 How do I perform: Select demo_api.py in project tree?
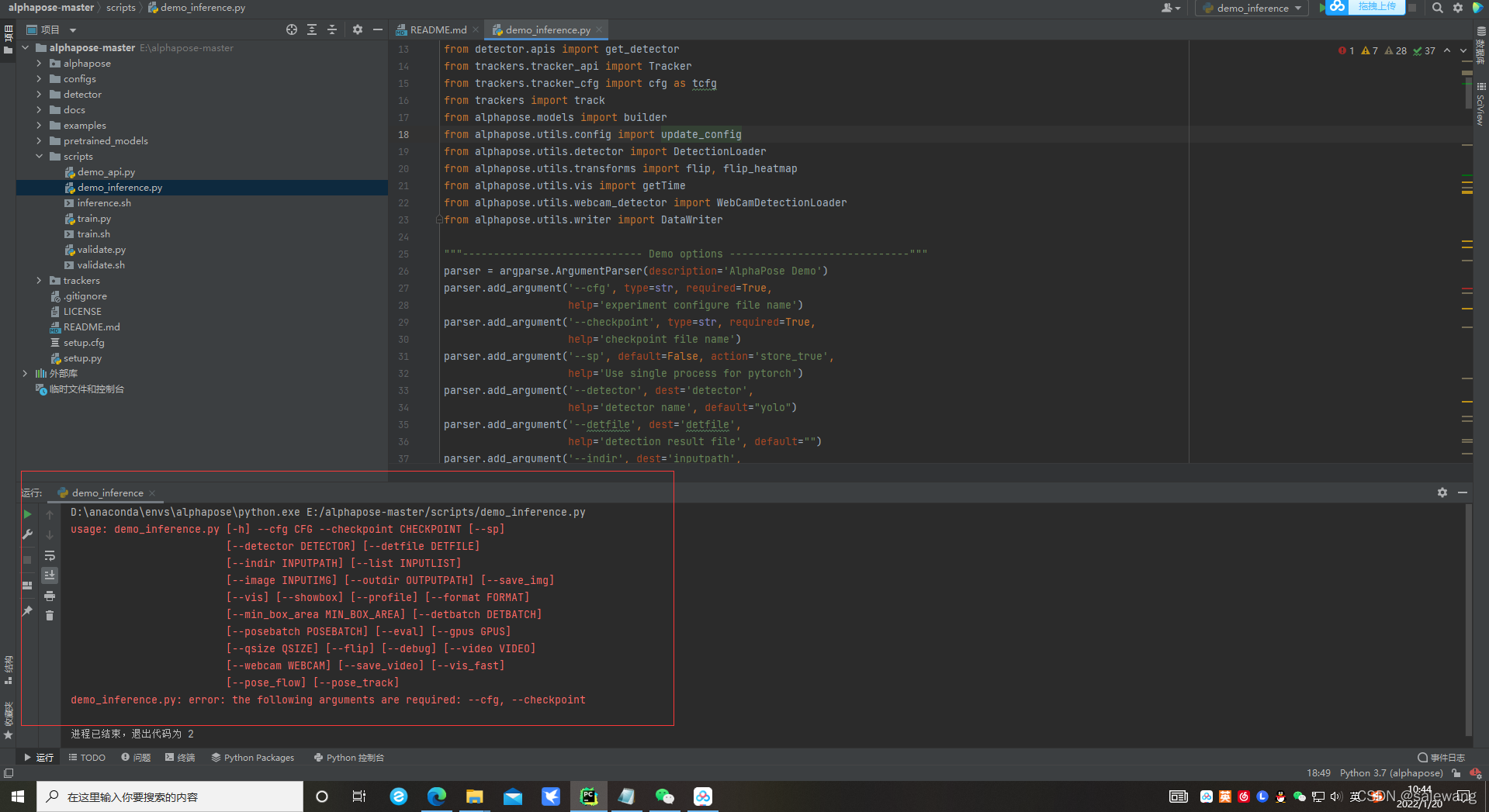coord(106,172)
